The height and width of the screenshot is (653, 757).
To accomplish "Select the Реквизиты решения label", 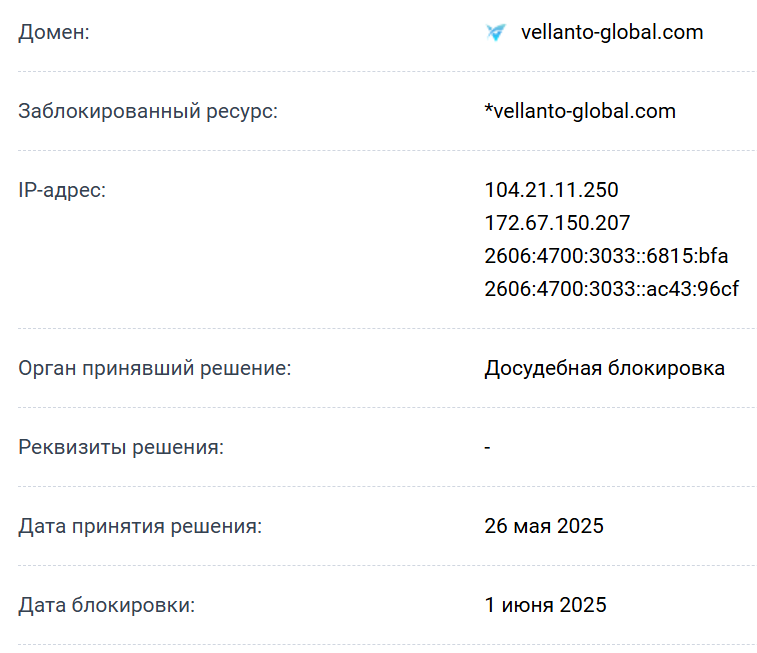I will tap(121, 447).
